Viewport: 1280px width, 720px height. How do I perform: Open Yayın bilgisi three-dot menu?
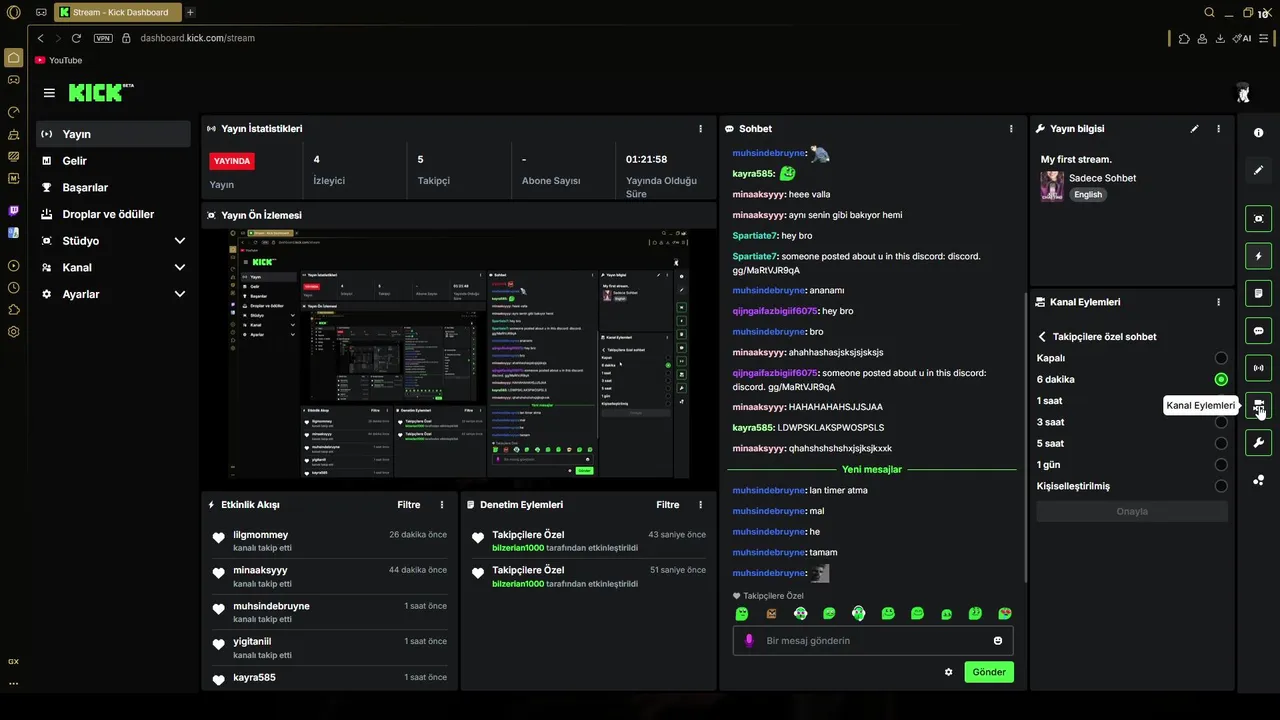(x=1218, y=129)
